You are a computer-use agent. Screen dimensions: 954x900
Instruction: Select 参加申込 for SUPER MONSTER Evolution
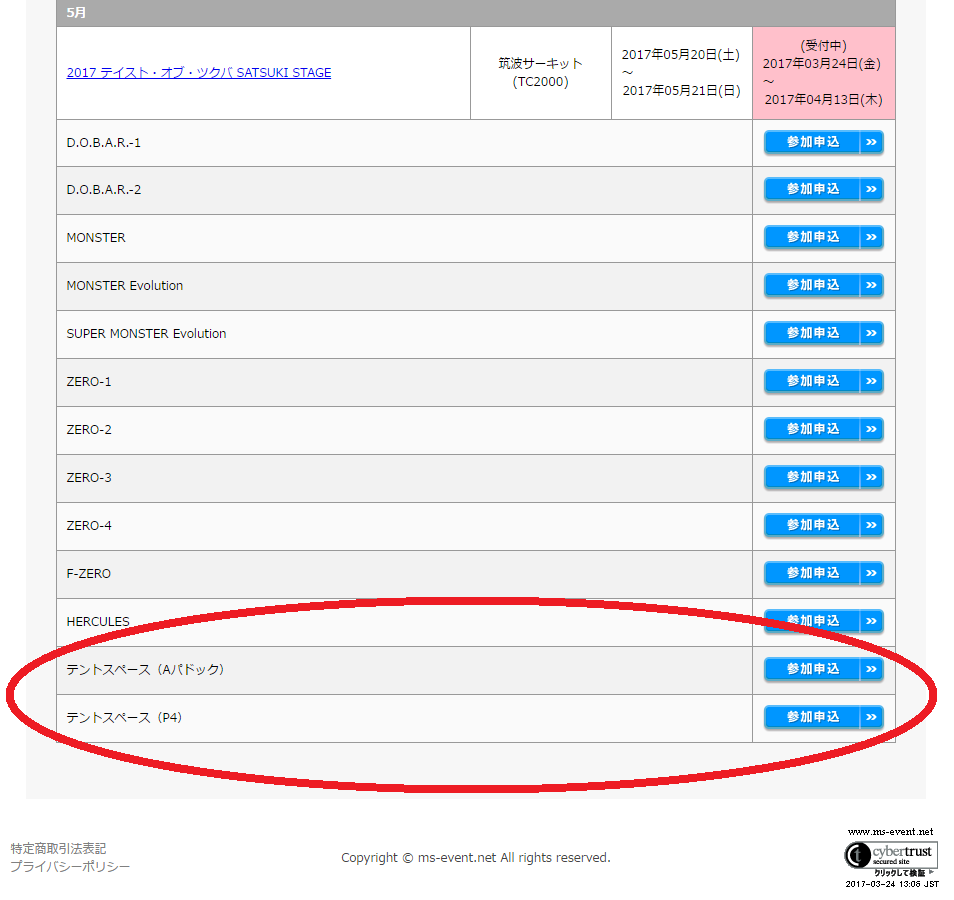click(x=823, y=333)
